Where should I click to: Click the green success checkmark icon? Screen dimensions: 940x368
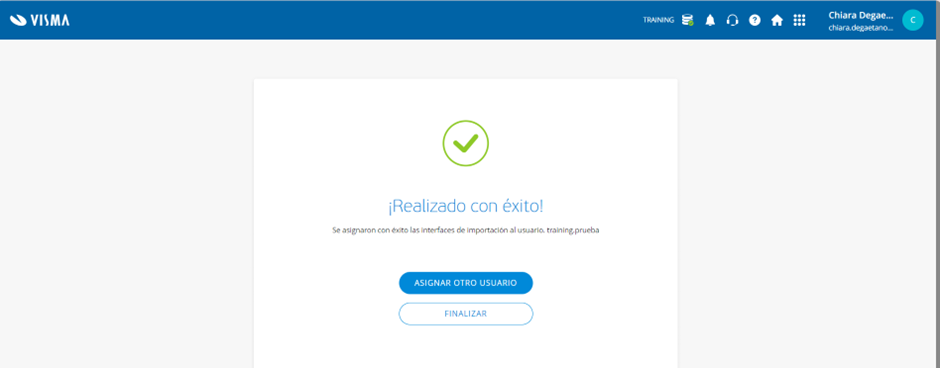point(466,143)
